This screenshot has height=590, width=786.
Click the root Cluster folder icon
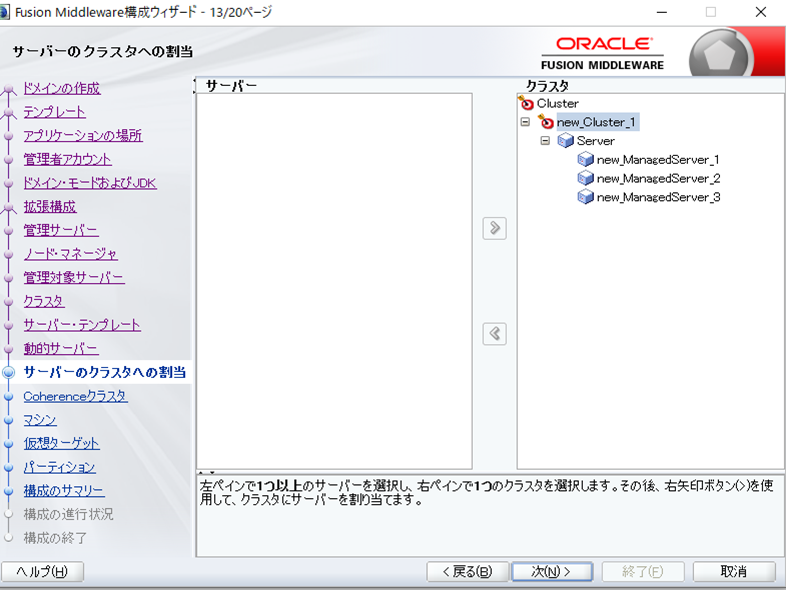[527, 103]
